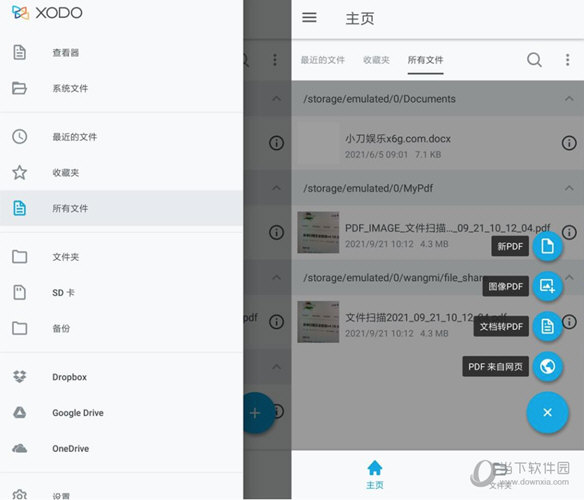Tap the PDF from webpage globe button
This screenshot has width=584, height=500.
coord(547,367)
